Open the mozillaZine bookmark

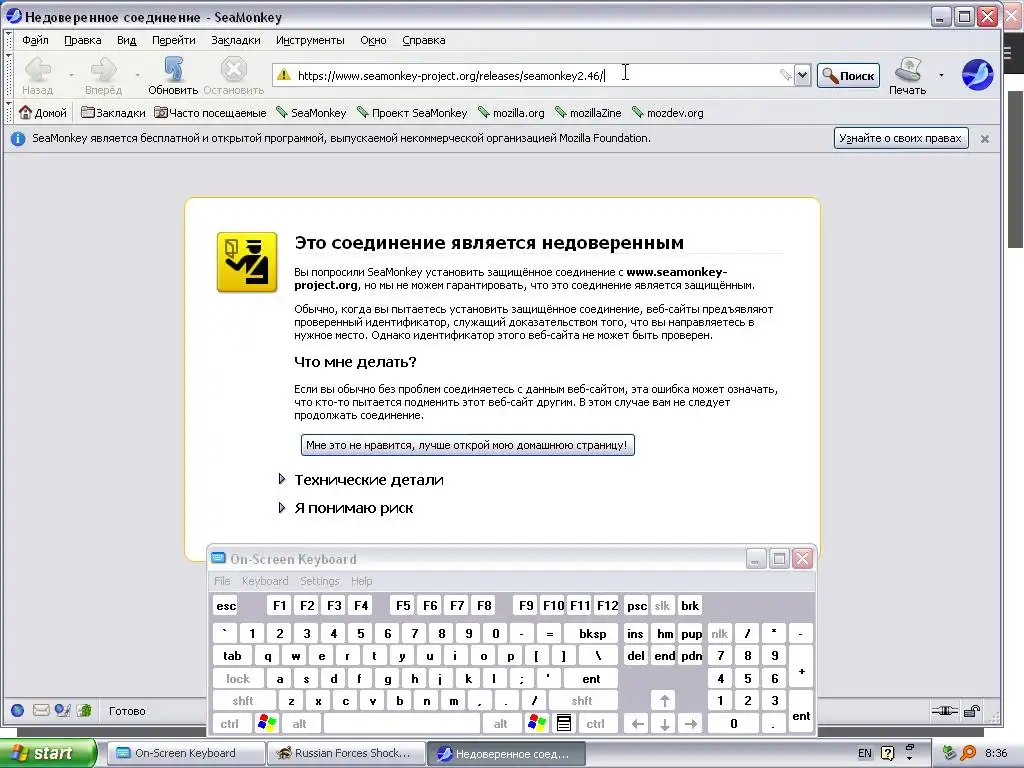(x=588, y=113)
